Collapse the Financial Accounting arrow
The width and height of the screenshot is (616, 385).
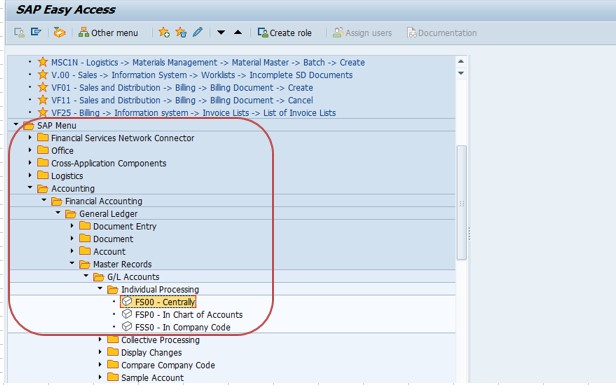click(44, 200)
